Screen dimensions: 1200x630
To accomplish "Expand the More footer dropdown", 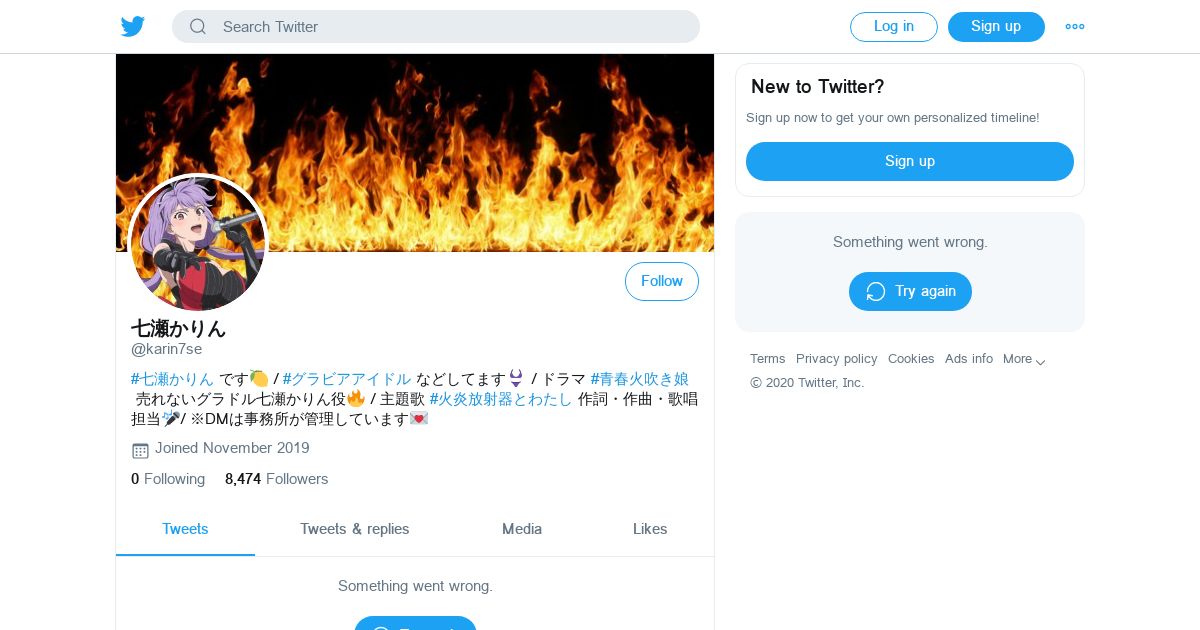I will point(1024,359).
